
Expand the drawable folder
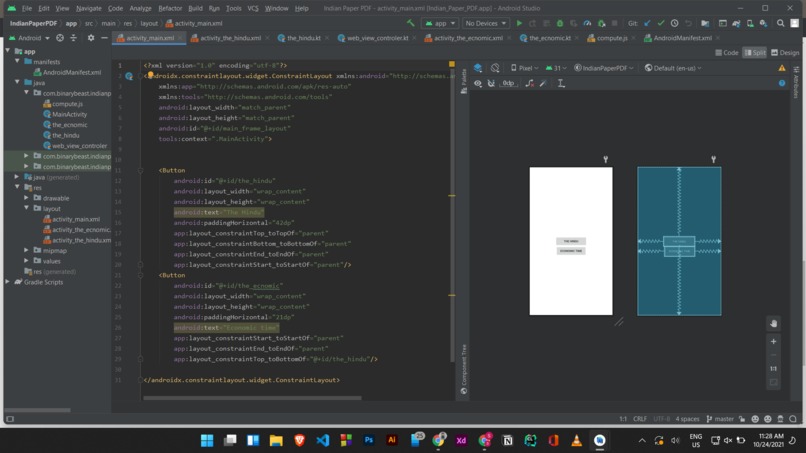pos(27,198)
